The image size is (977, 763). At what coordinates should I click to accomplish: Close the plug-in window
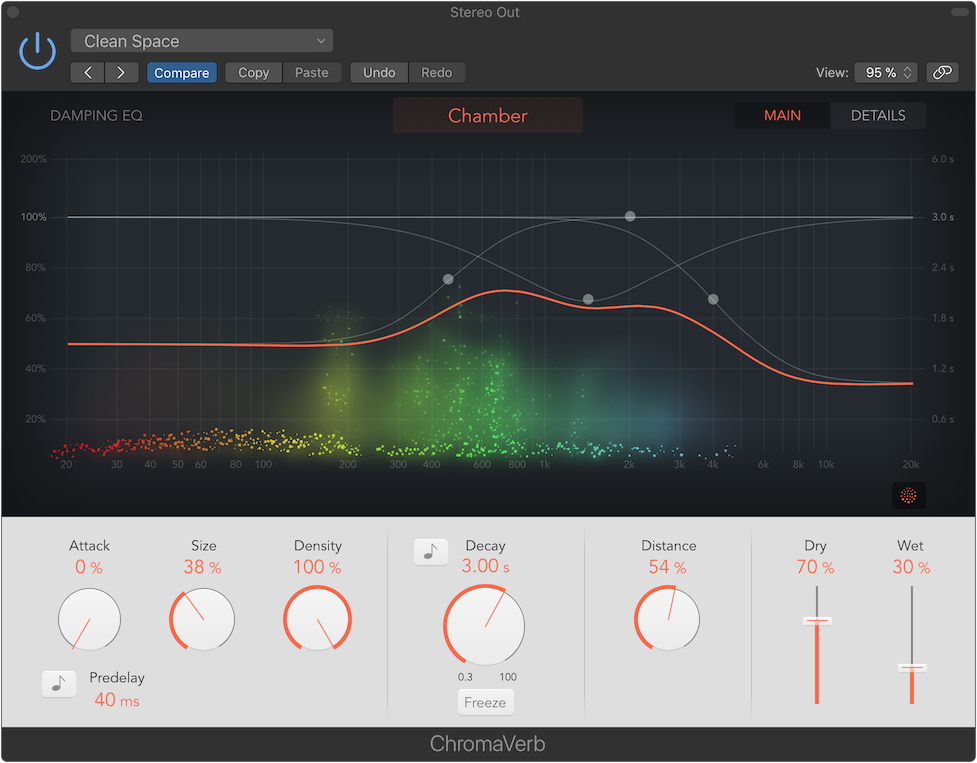[12, 12]
